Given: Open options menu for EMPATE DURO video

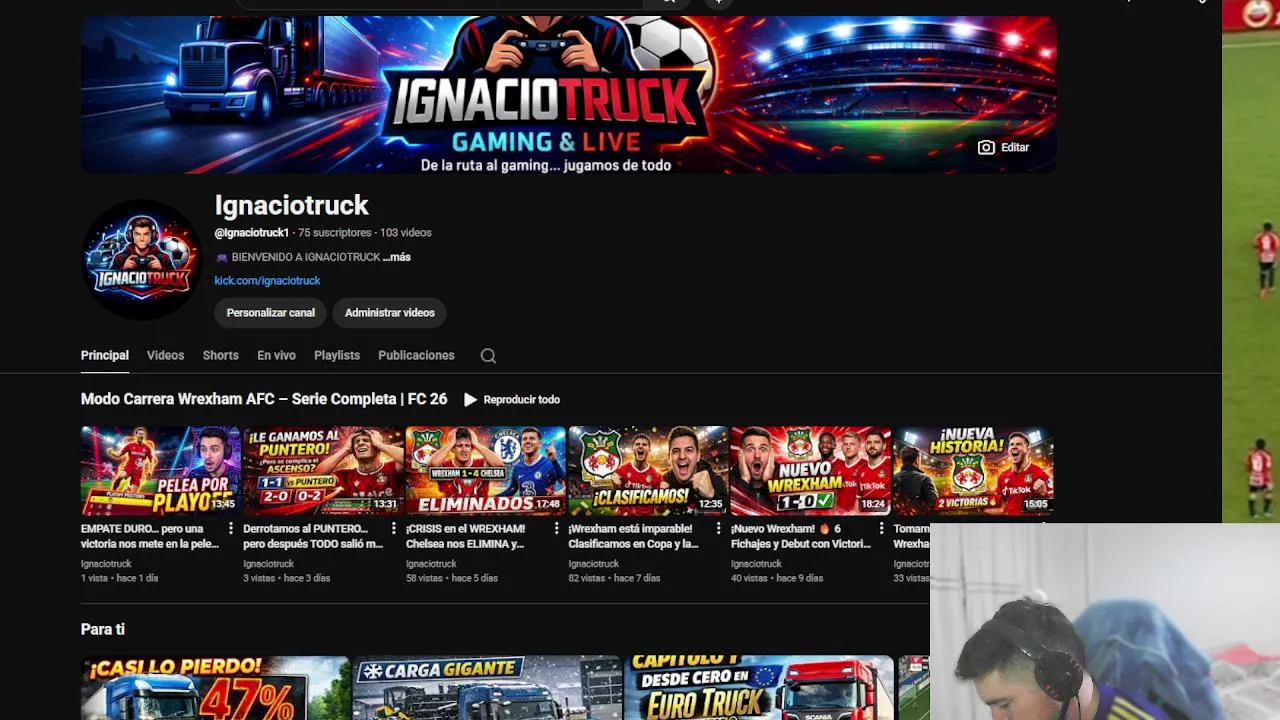Looking at the screenshot, I should (230, 529).
